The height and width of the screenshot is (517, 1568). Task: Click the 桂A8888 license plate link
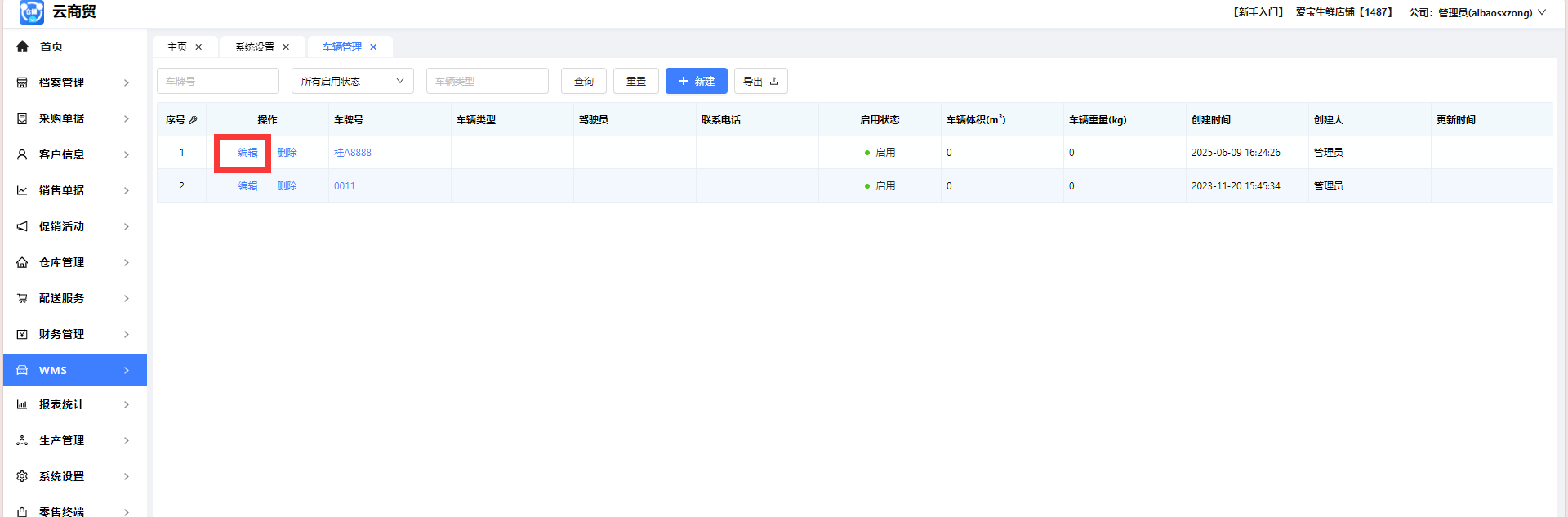(x=353, y=153)
